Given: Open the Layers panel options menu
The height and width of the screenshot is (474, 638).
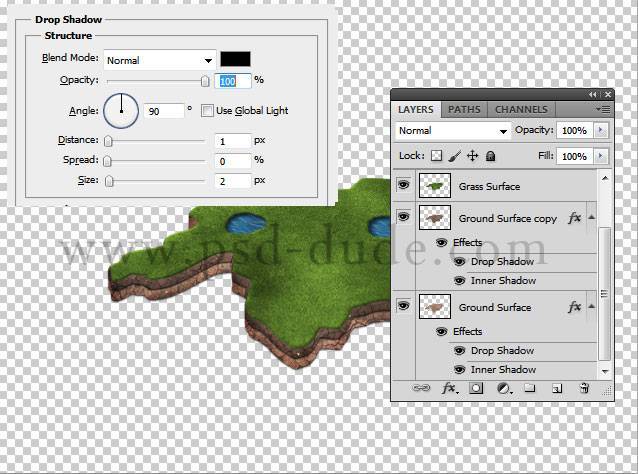Looking at the screenshot, I should pos(603,109).
